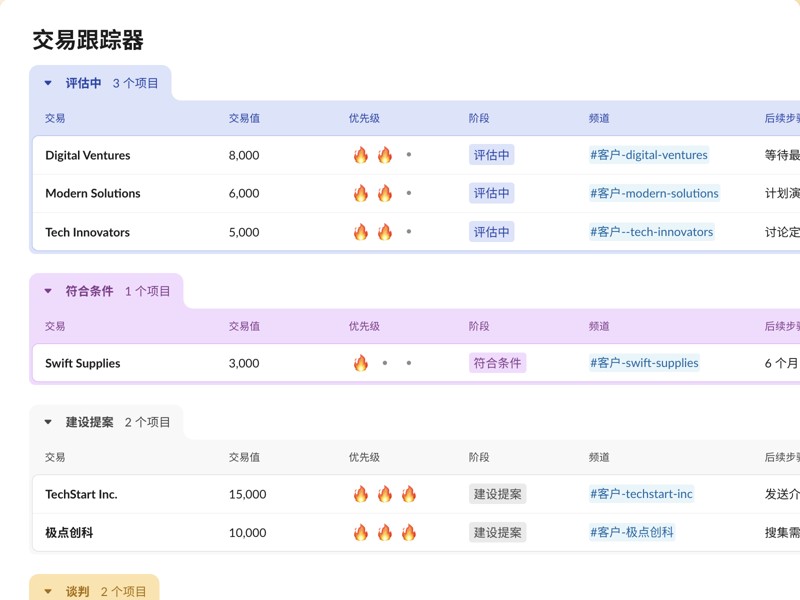This screenshot has width=800, height=600.
Task: Expand the 谈判 section
Action: click(46, 591)
